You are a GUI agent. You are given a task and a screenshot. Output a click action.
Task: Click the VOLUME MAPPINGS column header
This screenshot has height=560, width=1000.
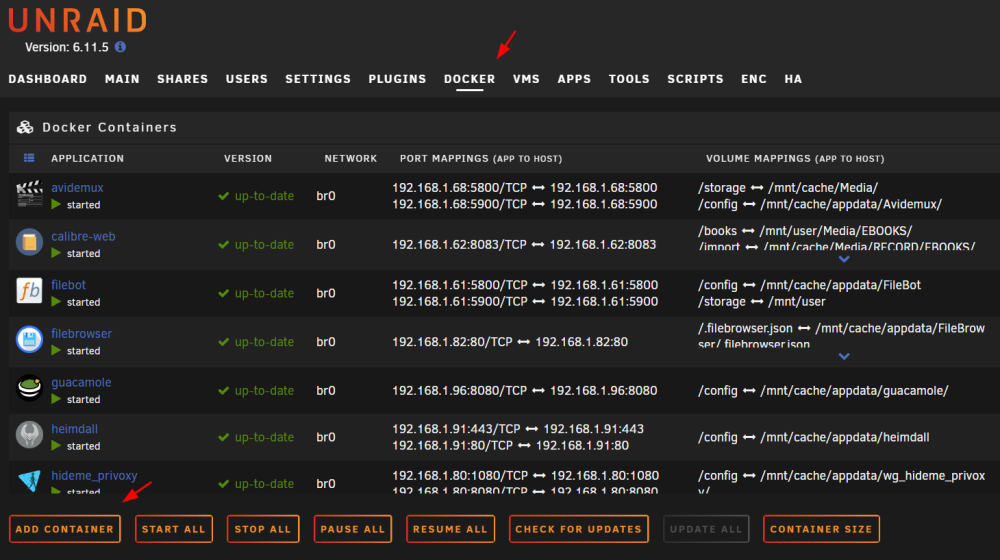tap(795, 158)
